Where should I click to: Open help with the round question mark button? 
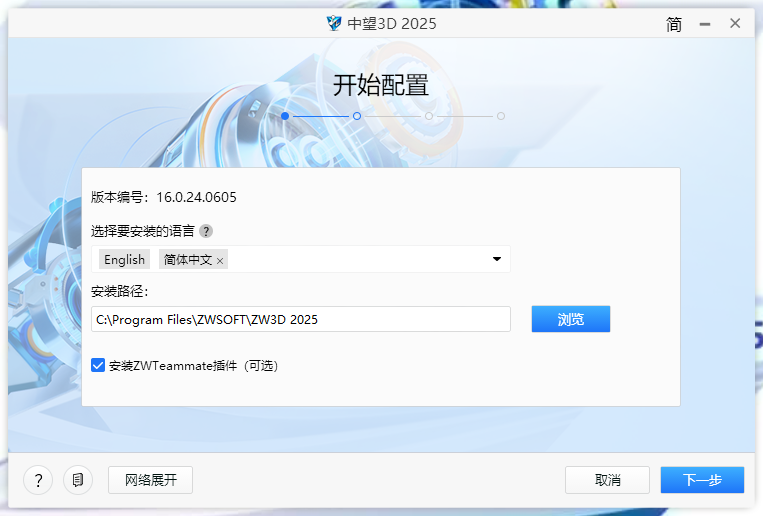[x=38, y=480]
